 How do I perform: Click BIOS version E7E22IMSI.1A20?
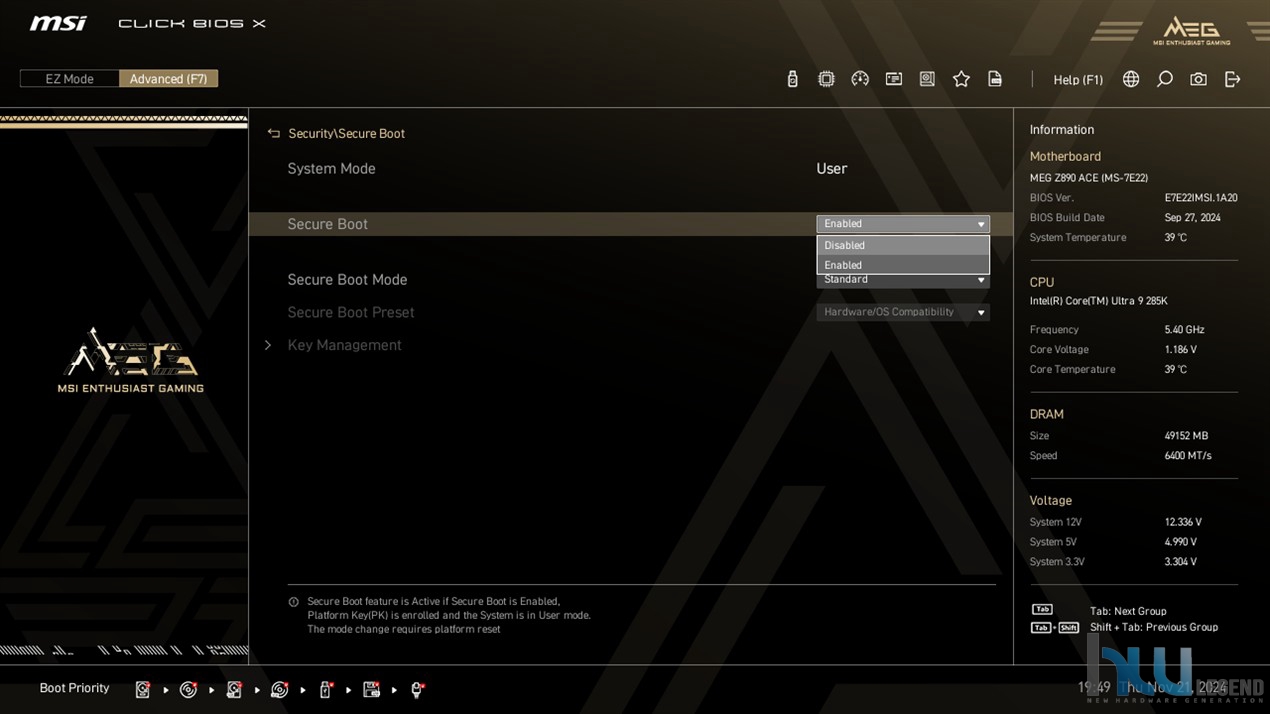1201,198
